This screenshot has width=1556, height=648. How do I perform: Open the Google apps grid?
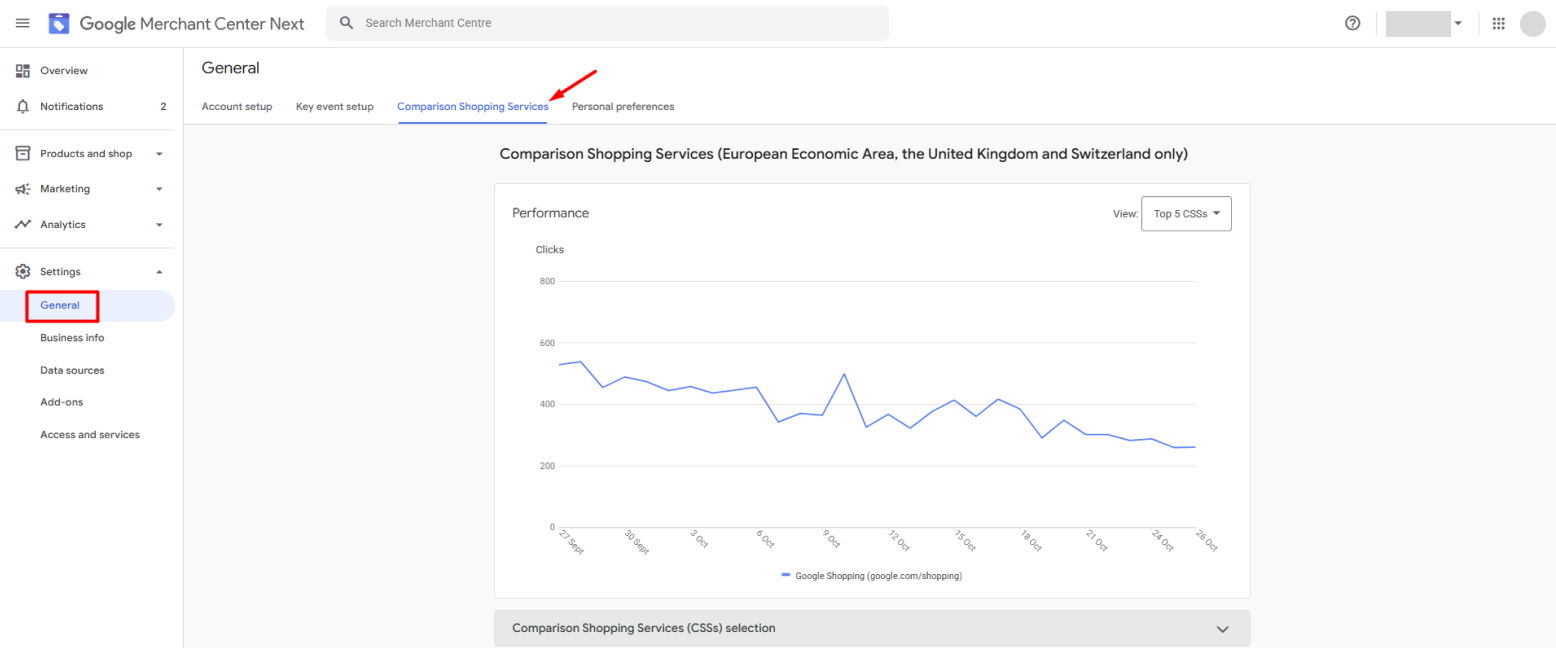point(1498,23)
